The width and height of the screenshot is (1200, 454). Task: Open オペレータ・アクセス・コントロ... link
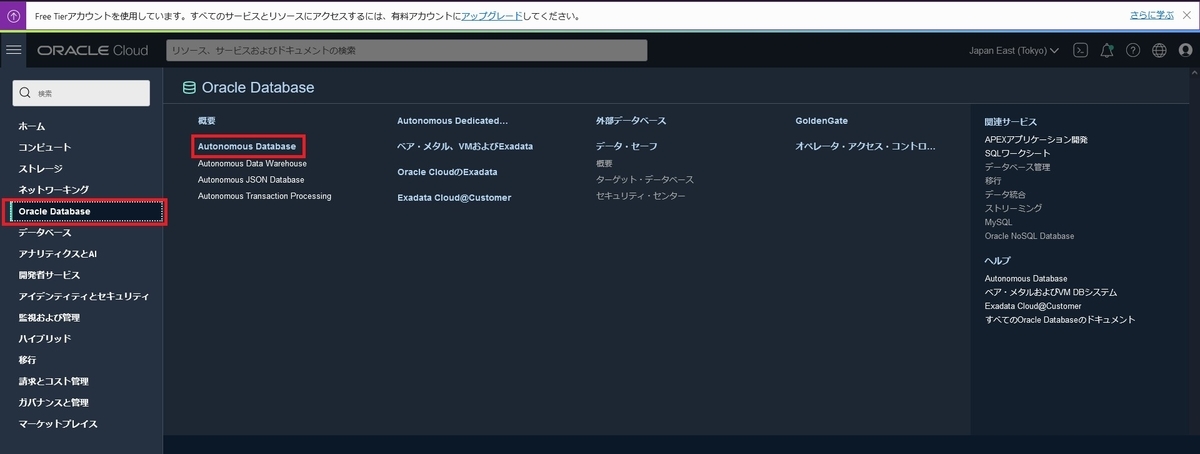[866, 146]
